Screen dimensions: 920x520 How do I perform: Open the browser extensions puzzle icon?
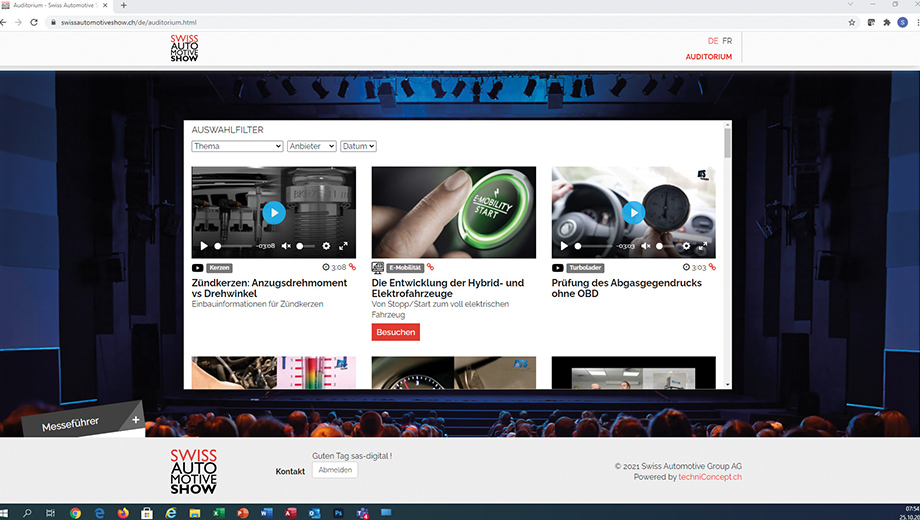click(887, 22)
